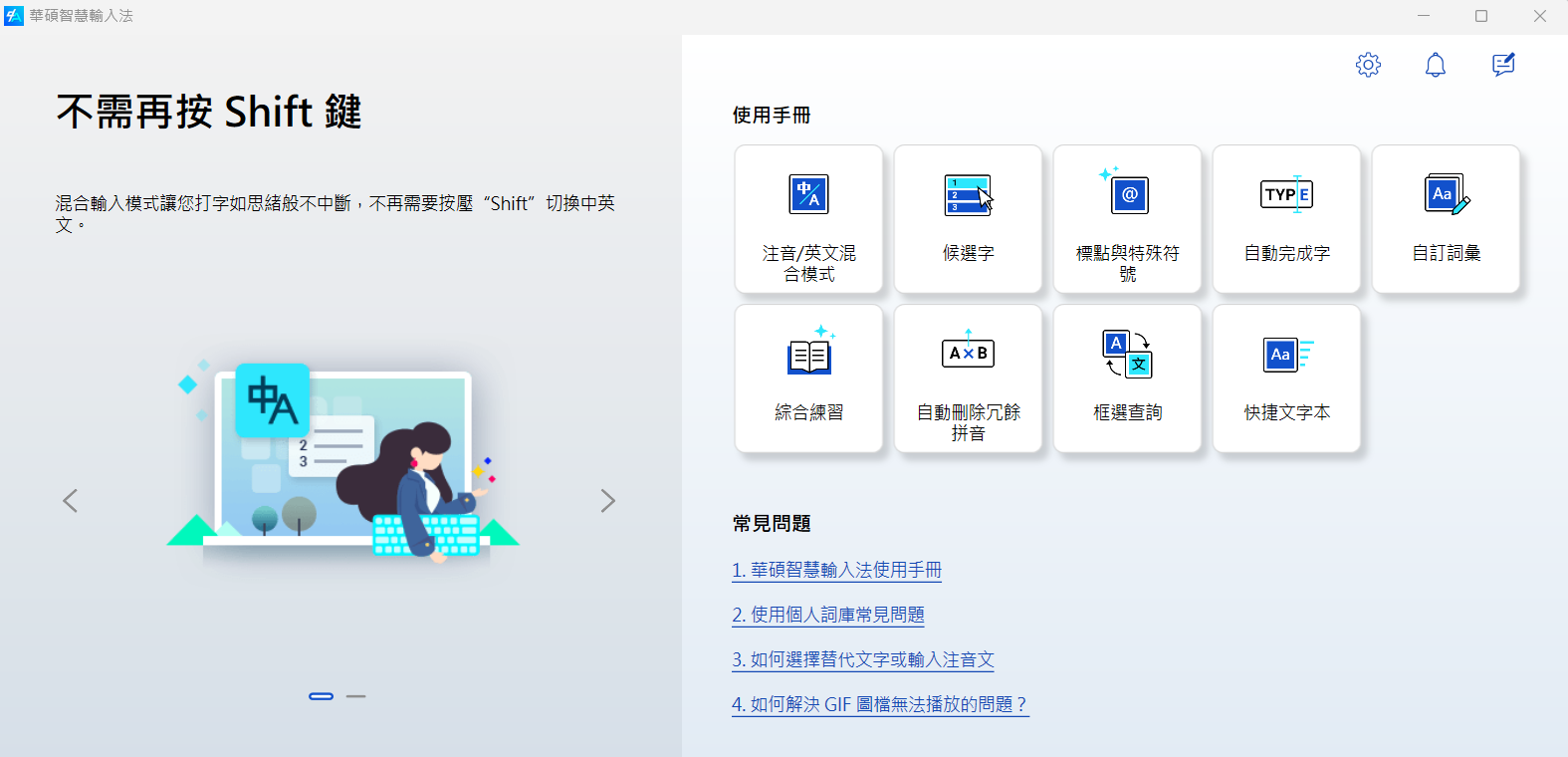Image resolution: width=1568 pixels, height=757 pixels.
Task: Select the second carousel page indicator
Action: [356, 696]
